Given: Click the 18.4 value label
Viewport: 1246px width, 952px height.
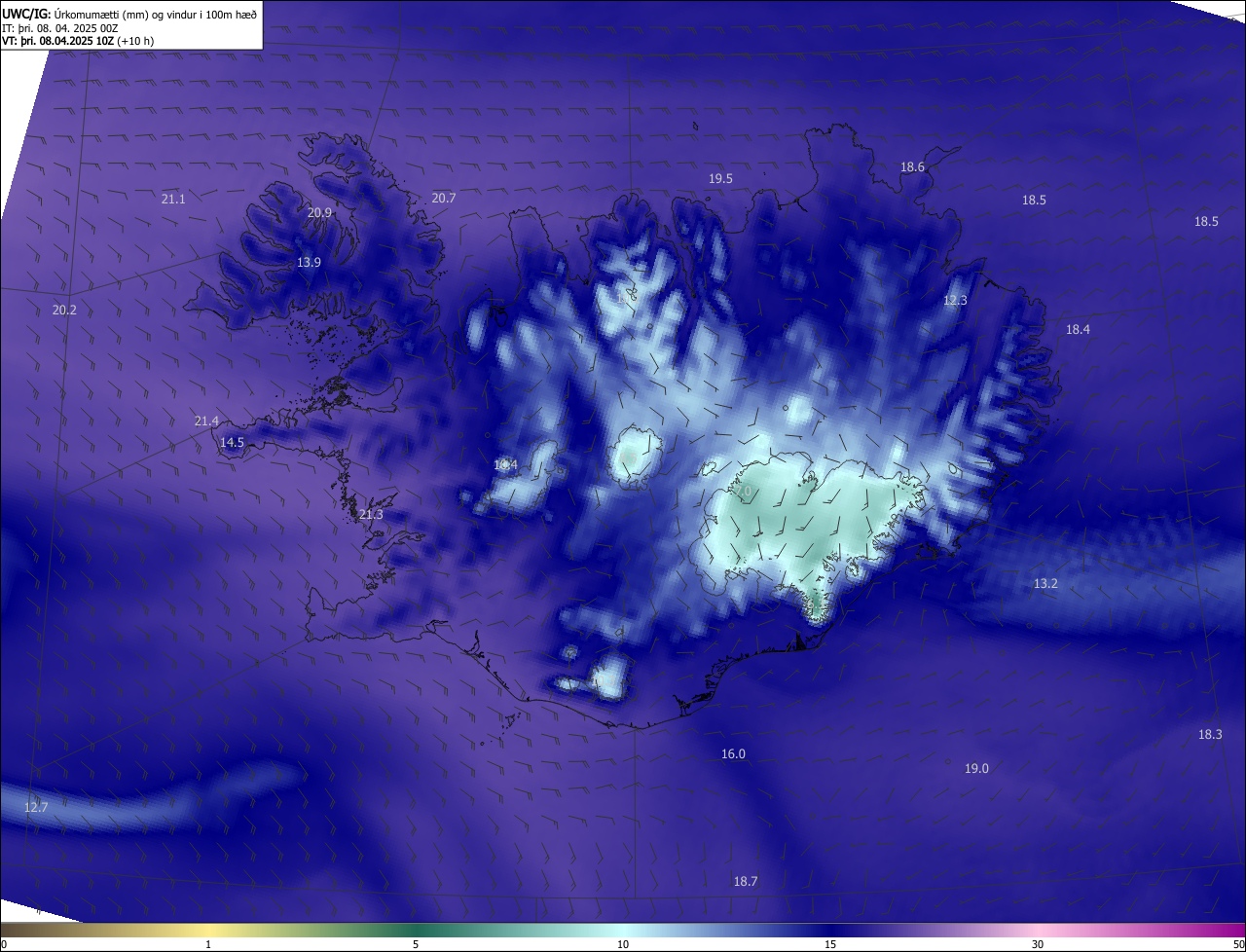Looking at the screenshot, I should pyautogui.click(x=1078, y=330).
